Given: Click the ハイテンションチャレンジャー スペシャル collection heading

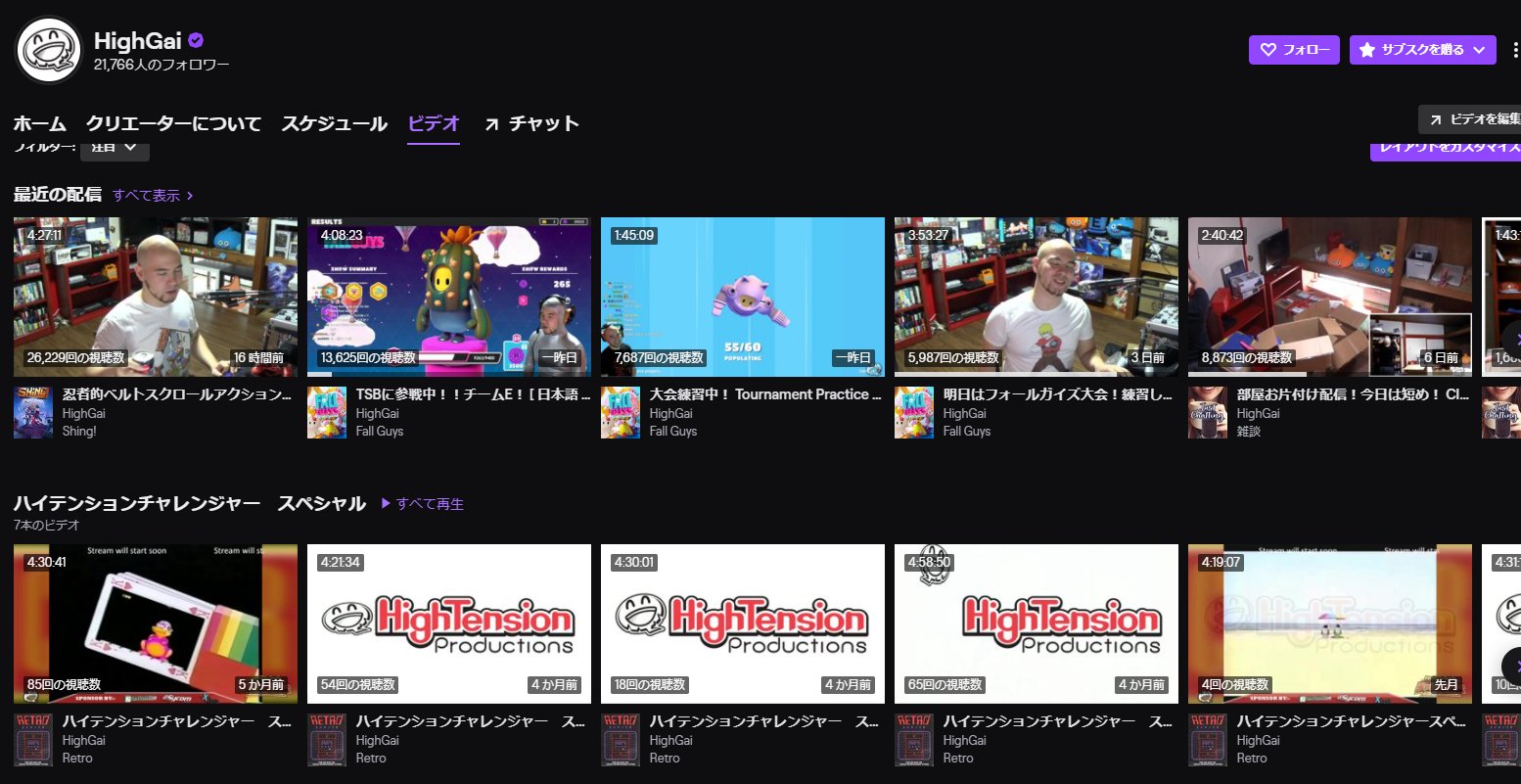Looking at the screenshot, I should point(190,504).
